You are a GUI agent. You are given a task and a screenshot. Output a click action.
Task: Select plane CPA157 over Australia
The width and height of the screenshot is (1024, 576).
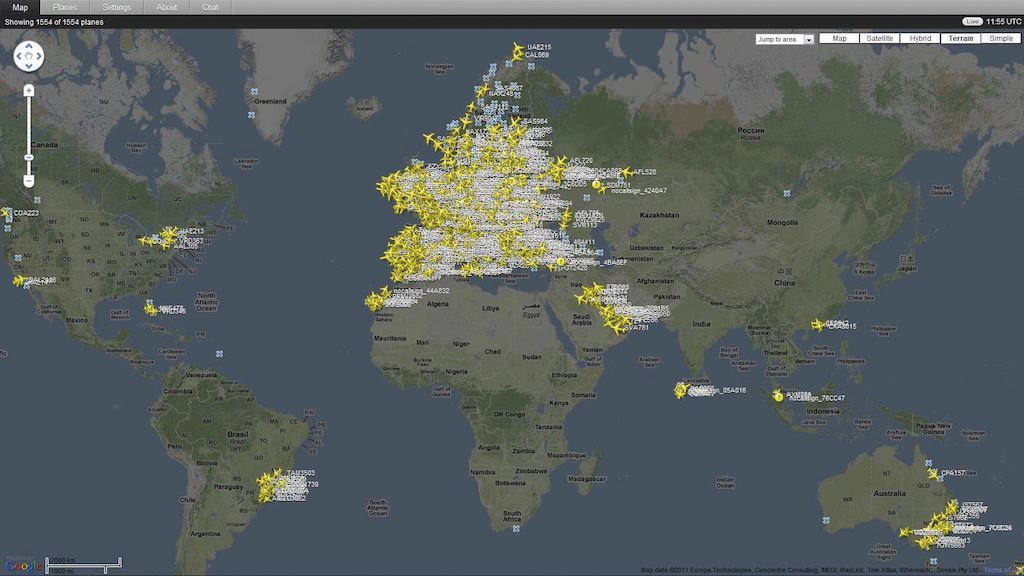[933, 473]
